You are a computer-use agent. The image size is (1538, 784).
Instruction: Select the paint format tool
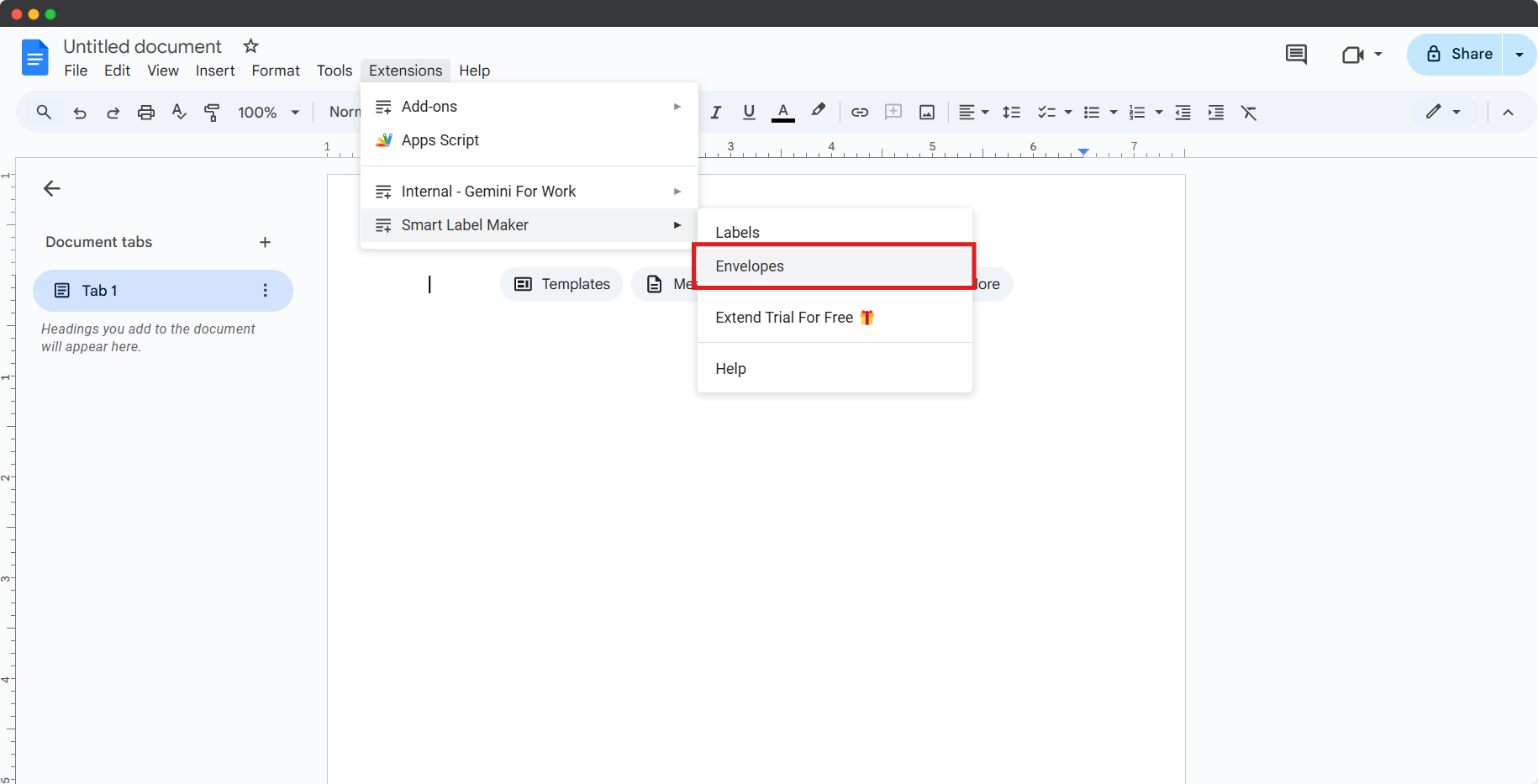pyautogui.click(x=212, y=112)
